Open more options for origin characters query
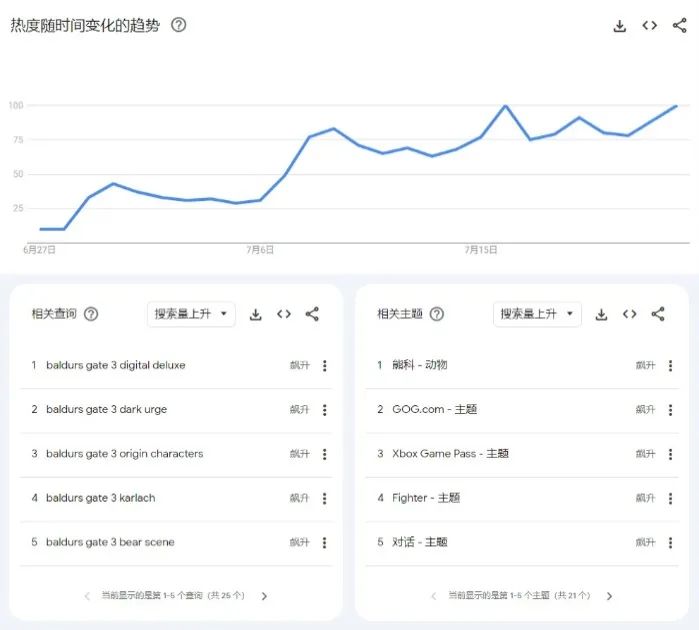 pyautogui.click(x=325, y=454)
